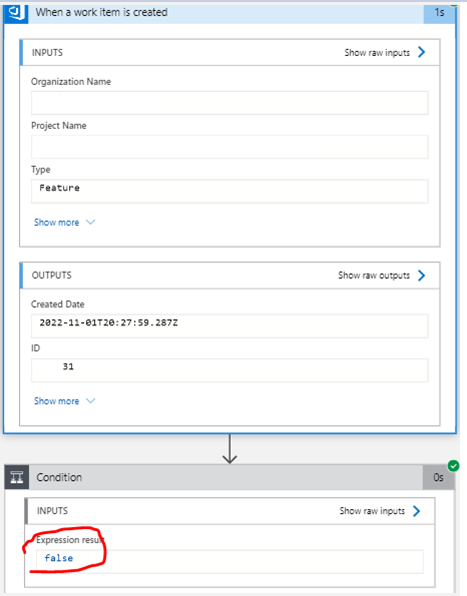
Task: Click the 0s duration badge on Condition
Action: click(x=438, y=477)
